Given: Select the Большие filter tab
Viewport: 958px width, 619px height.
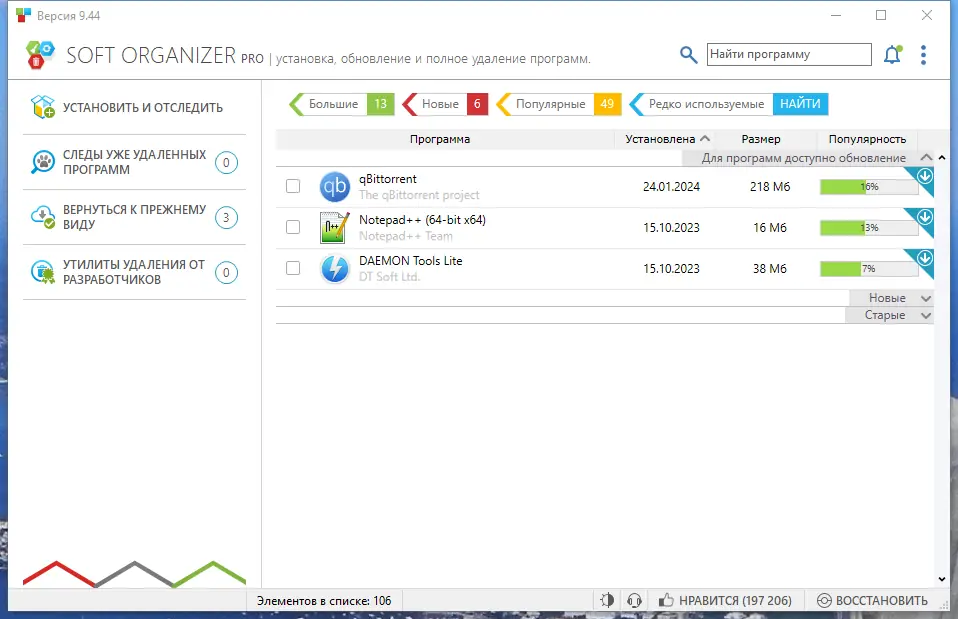Looking at the screenshot, I should tap(342, 104).
